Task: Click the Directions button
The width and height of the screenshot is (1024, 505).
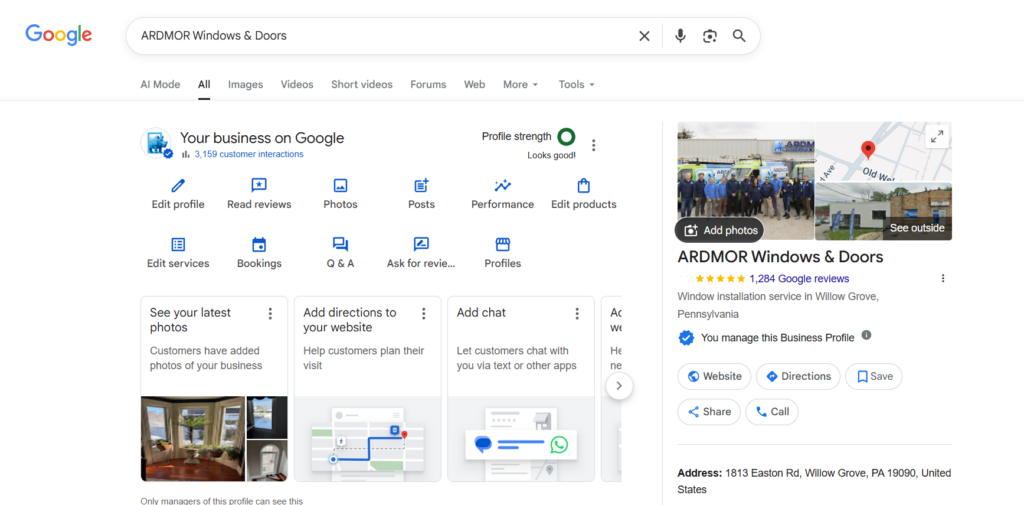Action: tap(797, 377)
